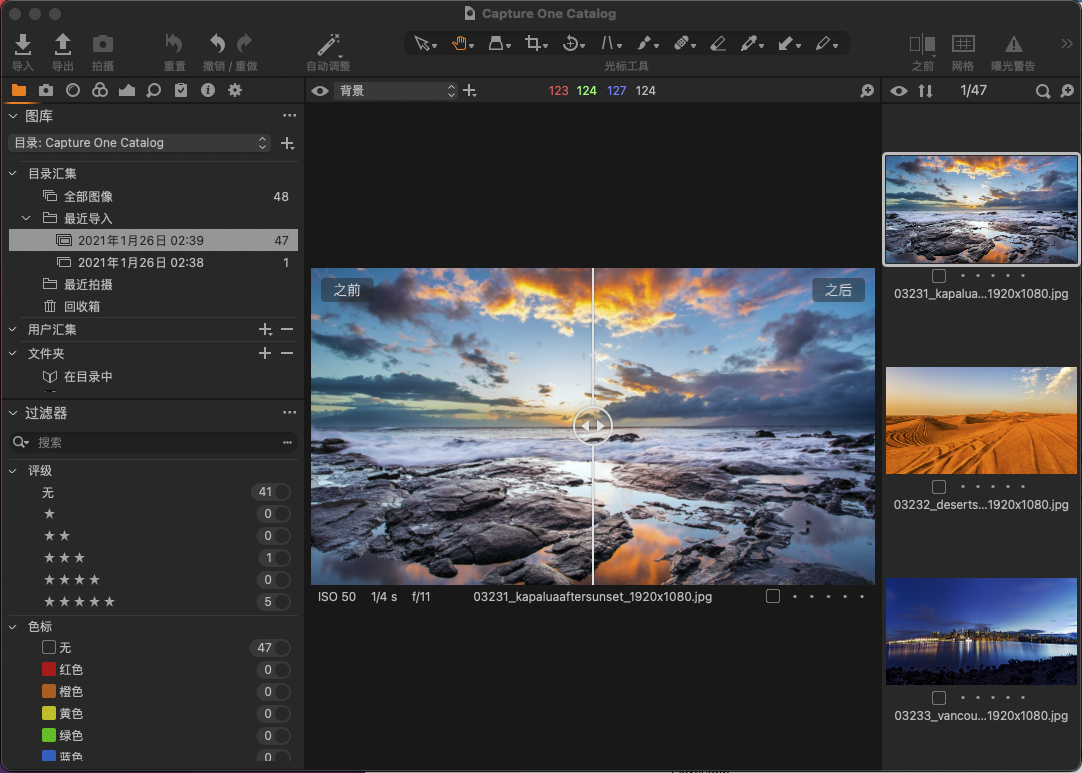Toggle the Exposure Warning triangle icon
The image size is (1082, 773).
pos(1013,45)
